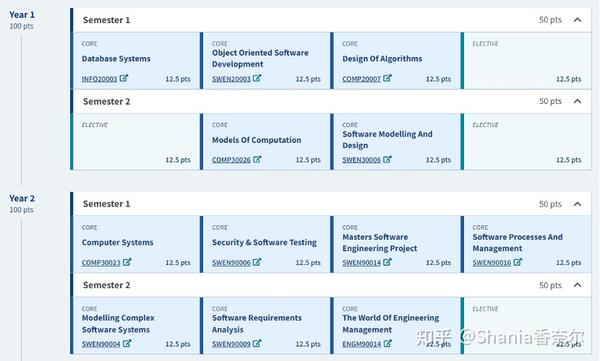Viewport: 600px width, 361px height.
Task: Select empty elective slot in Year 1 Semester 1
Action: click(526, 61)
